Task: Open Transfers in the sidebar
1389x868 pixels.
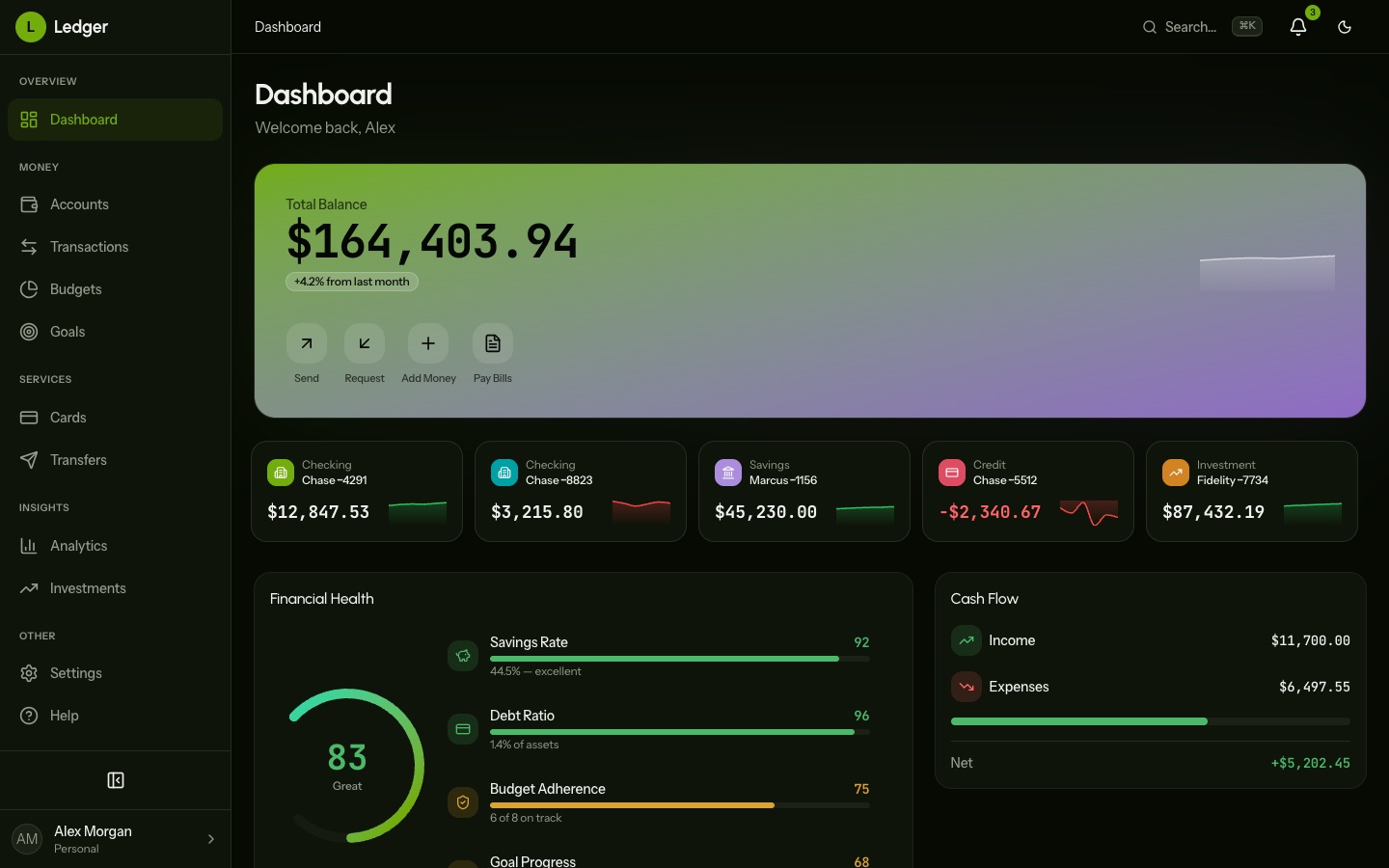Action: coord(116,460)
